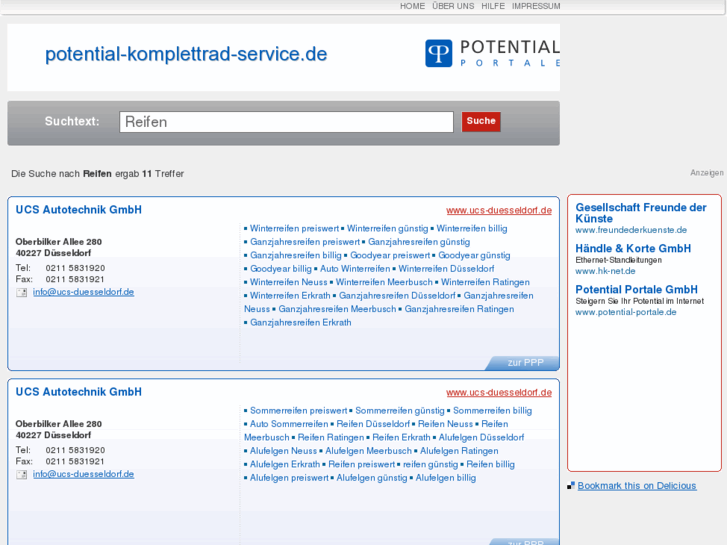Open Gesellschaft Freunde der Künste ad
This screenshot has width=727, height=545.
point(641,213)
